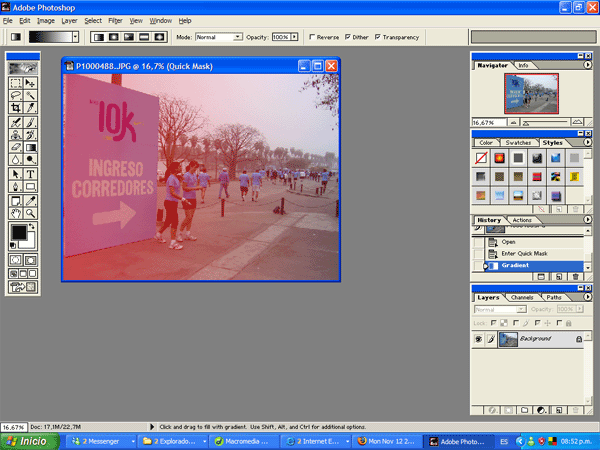Image resolution: width=600 pixels, height=450 pixels.
Task: Delete current history state trash button
Action: click(576, 277)
